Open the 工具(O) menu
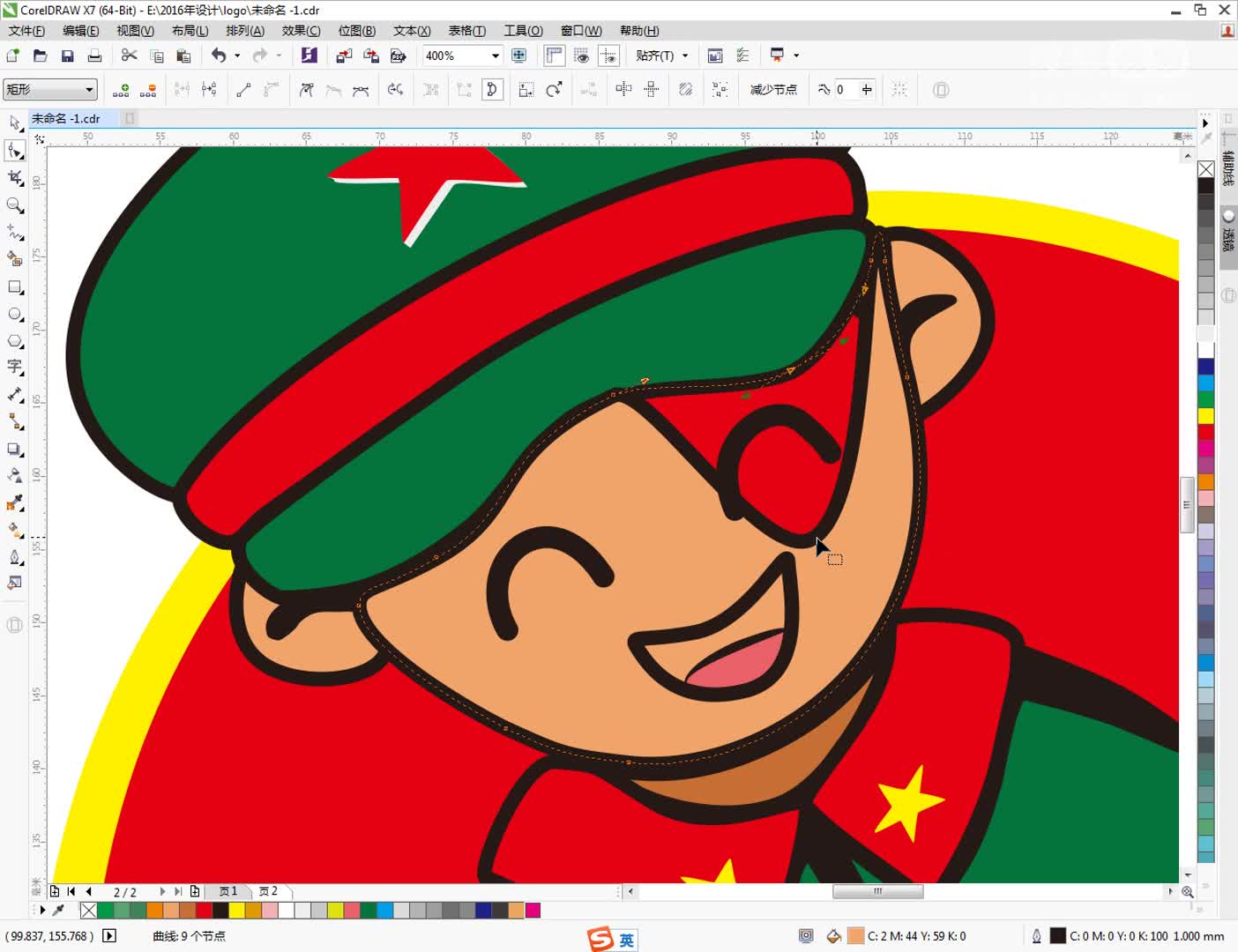This screenshot has width=1238, height=952. [523, 31]
